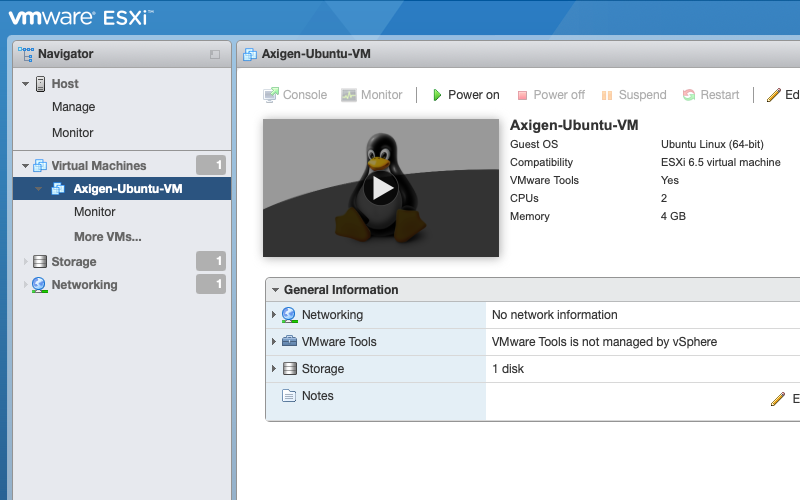Collapse the Host tree node
The image size is (800, 500).
25,84
